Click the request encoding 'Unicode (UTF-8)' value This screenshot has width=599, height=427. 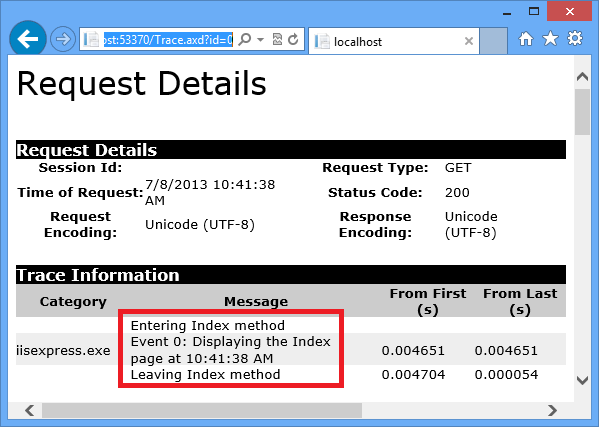(x=200, y=225)
